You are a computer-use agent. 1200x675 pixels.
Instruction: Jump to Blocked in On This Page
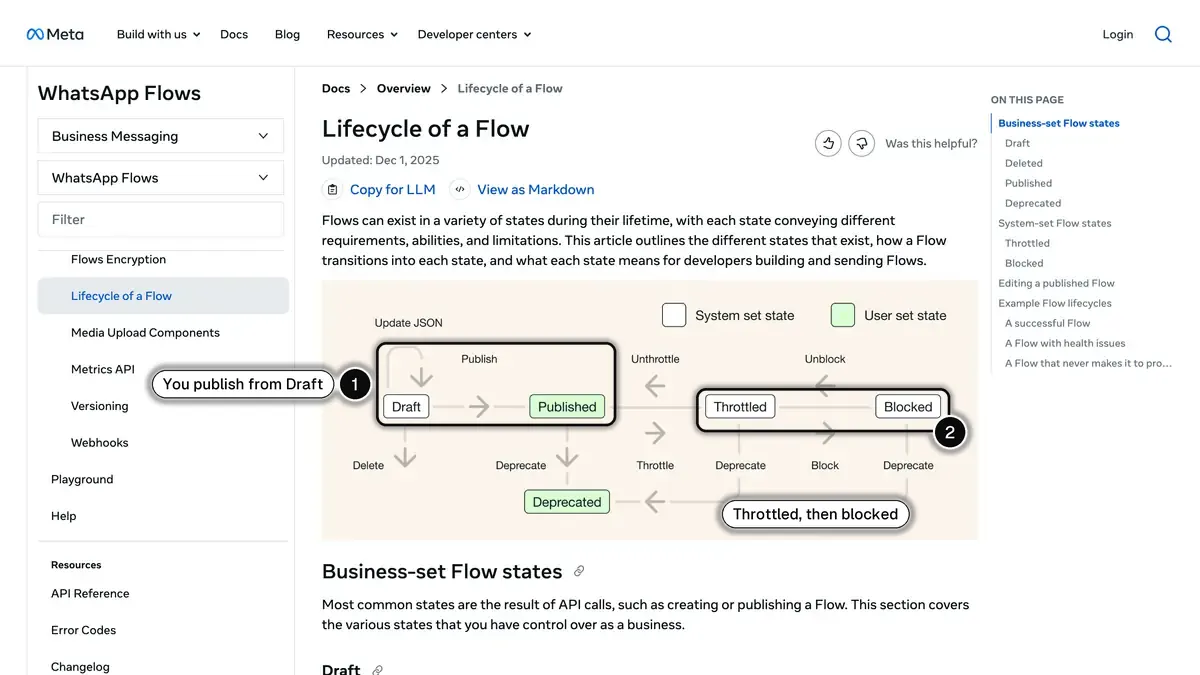(x=1024, y=263)
